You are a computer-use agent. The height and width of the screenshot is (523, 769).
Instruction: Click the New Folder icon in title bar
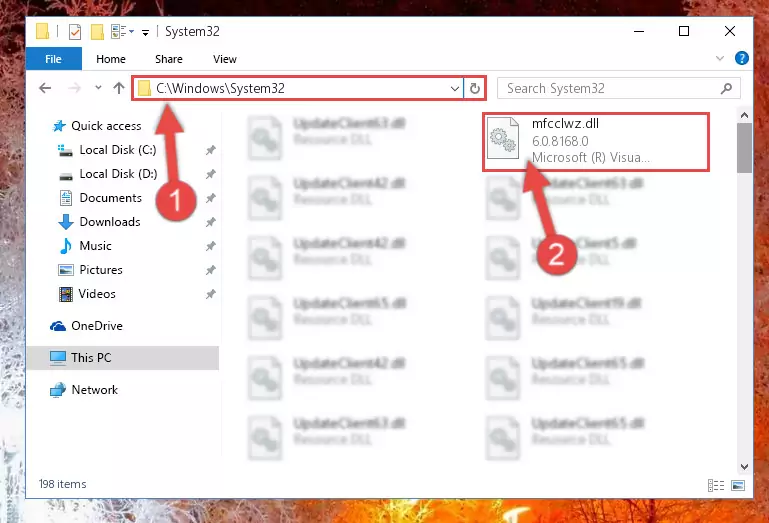[x=98, y=32]
